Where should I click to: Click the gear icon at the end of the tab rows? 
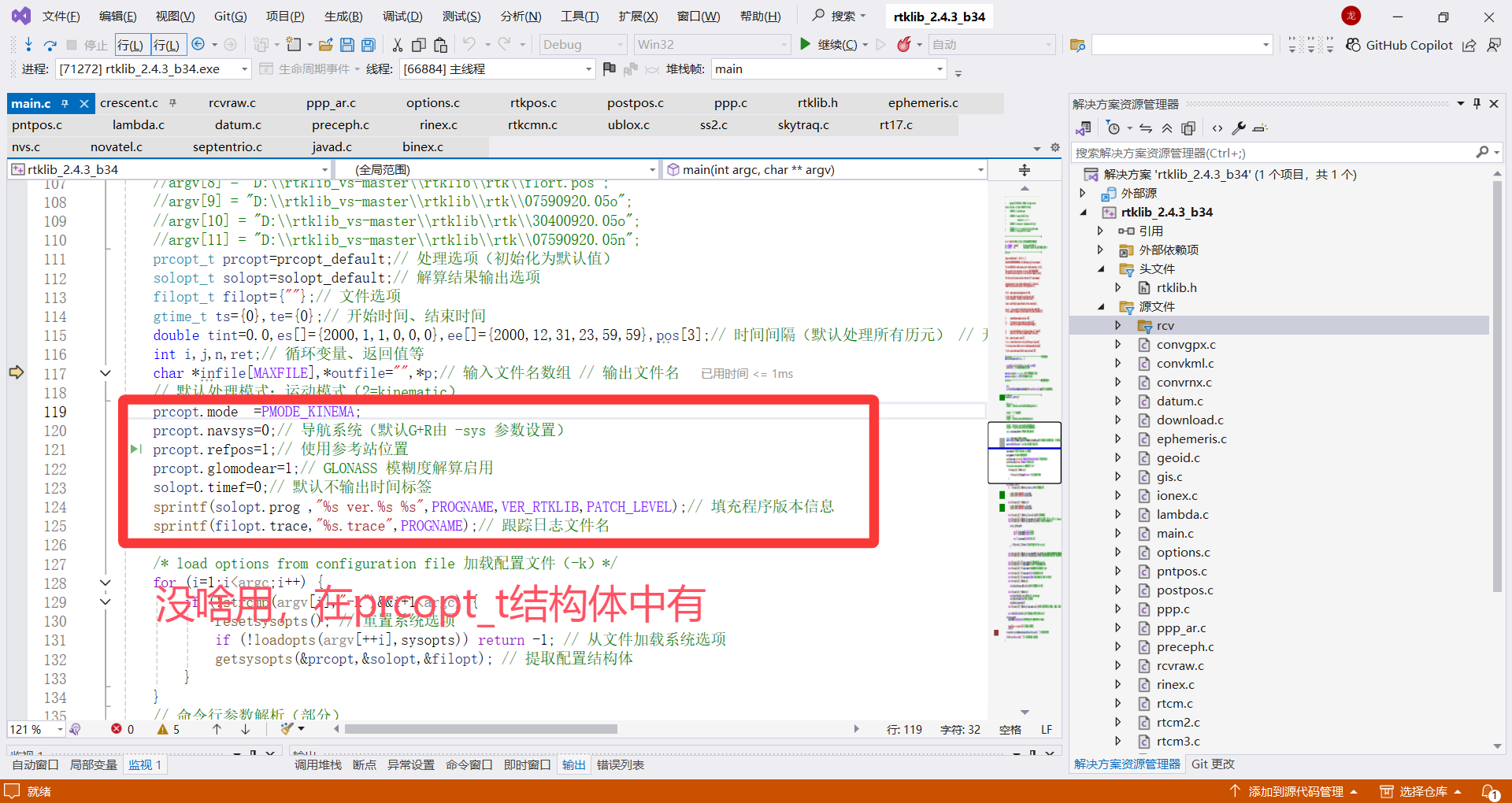point(1055,147)
